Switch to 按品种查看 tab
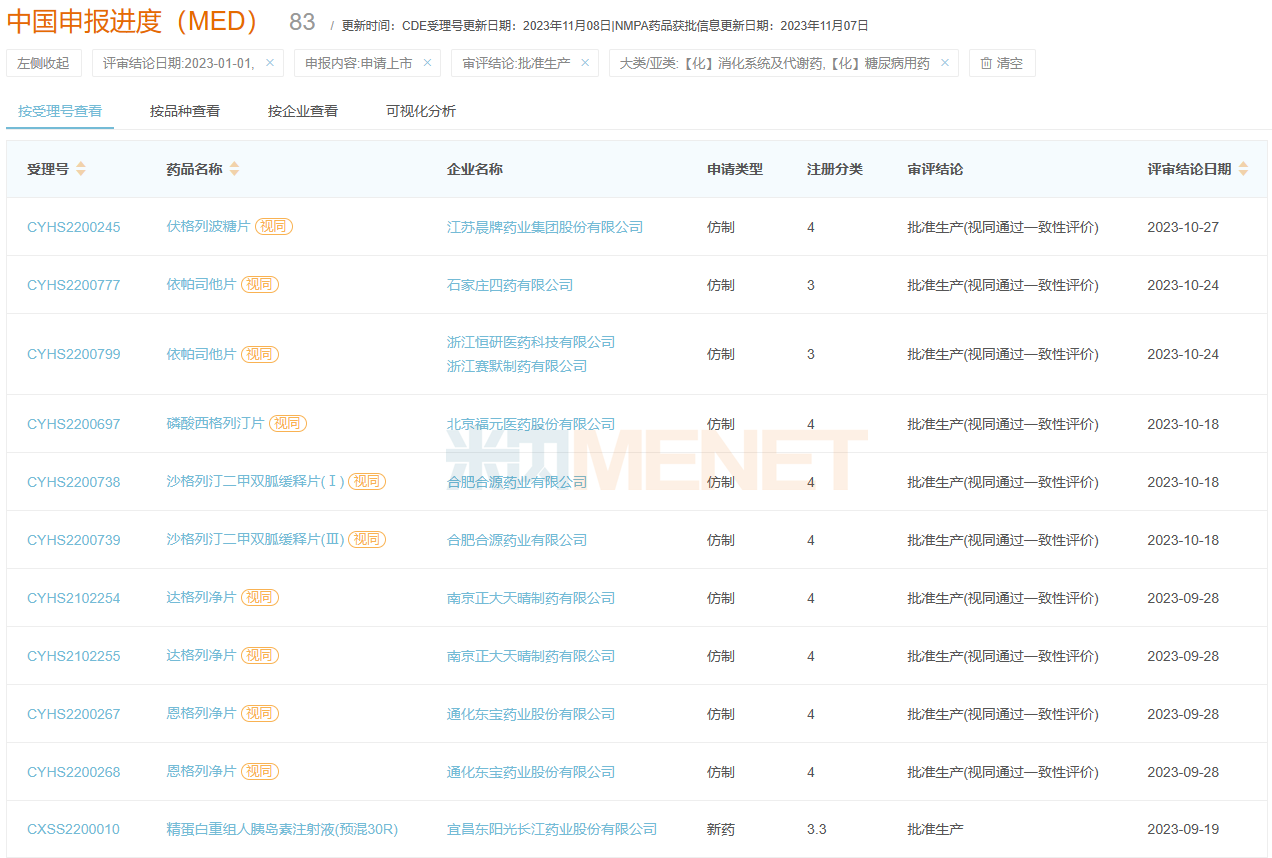Viewport: 1272px width, 858px height. pos(185,111)
